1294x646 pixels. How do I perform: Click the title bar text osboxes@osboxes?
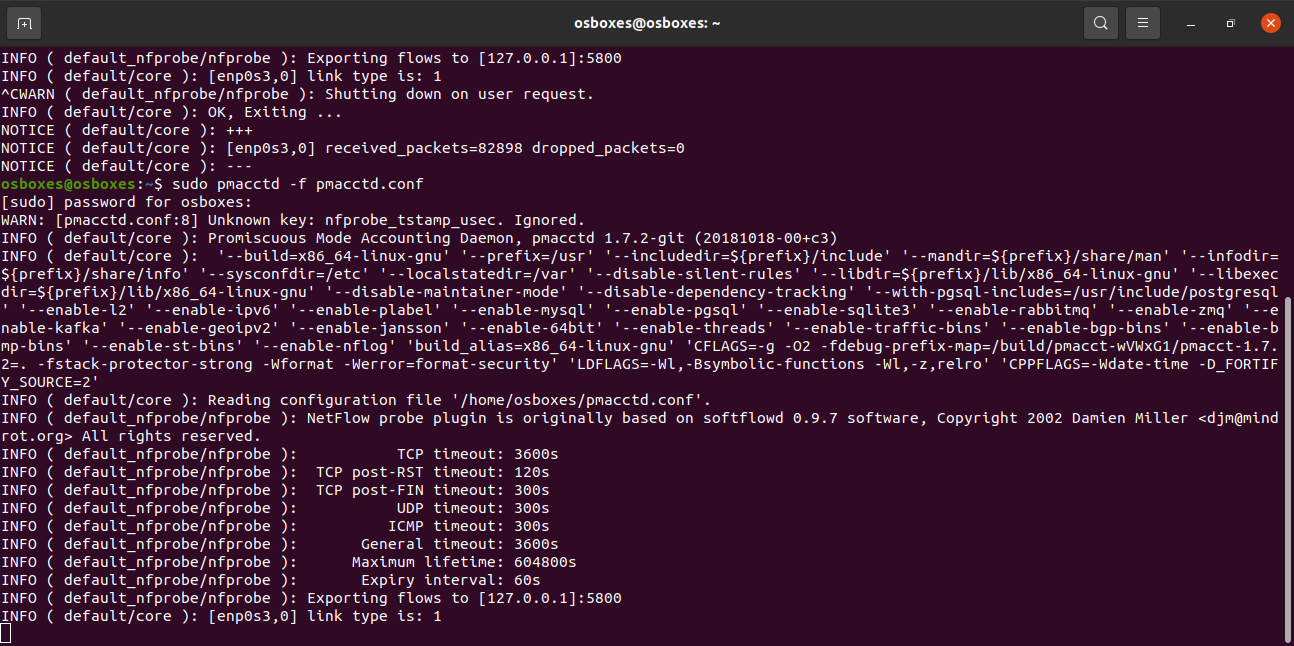[x=647, y=21]
